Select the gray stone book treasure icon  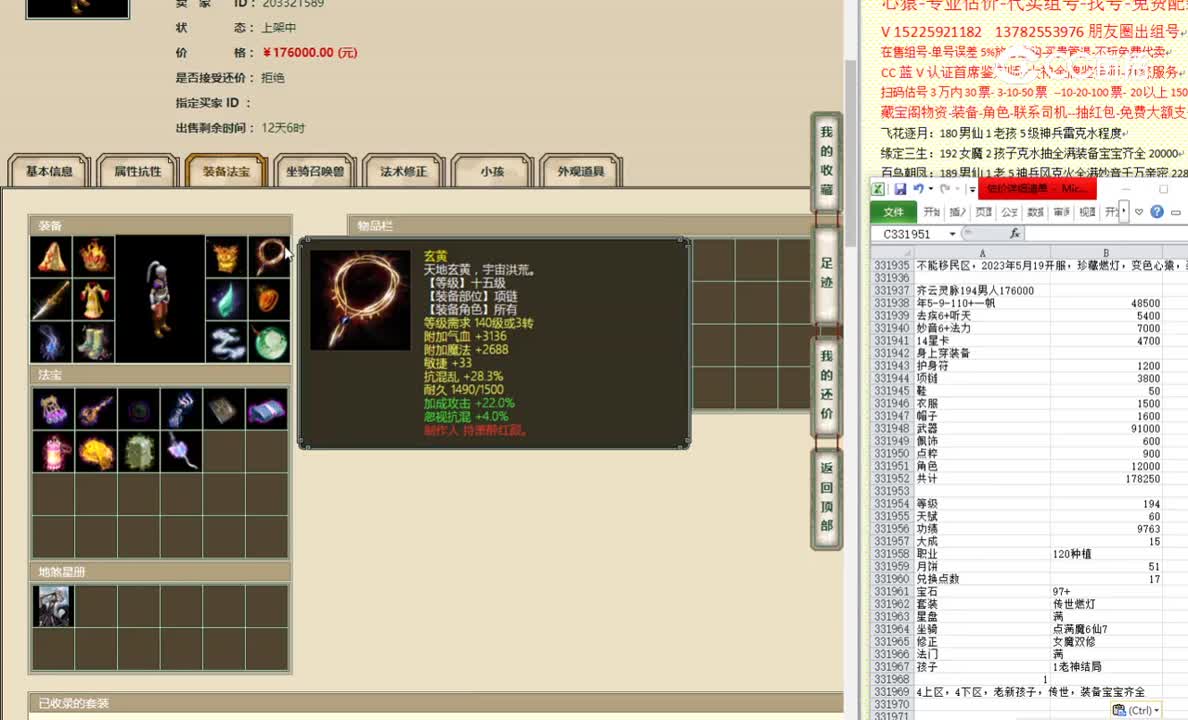[x=224, y=410]
